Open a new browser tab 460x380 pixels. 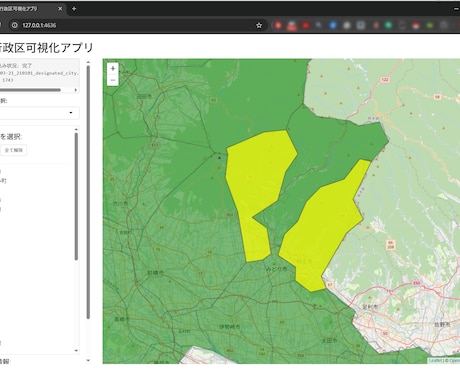(74, 9)
